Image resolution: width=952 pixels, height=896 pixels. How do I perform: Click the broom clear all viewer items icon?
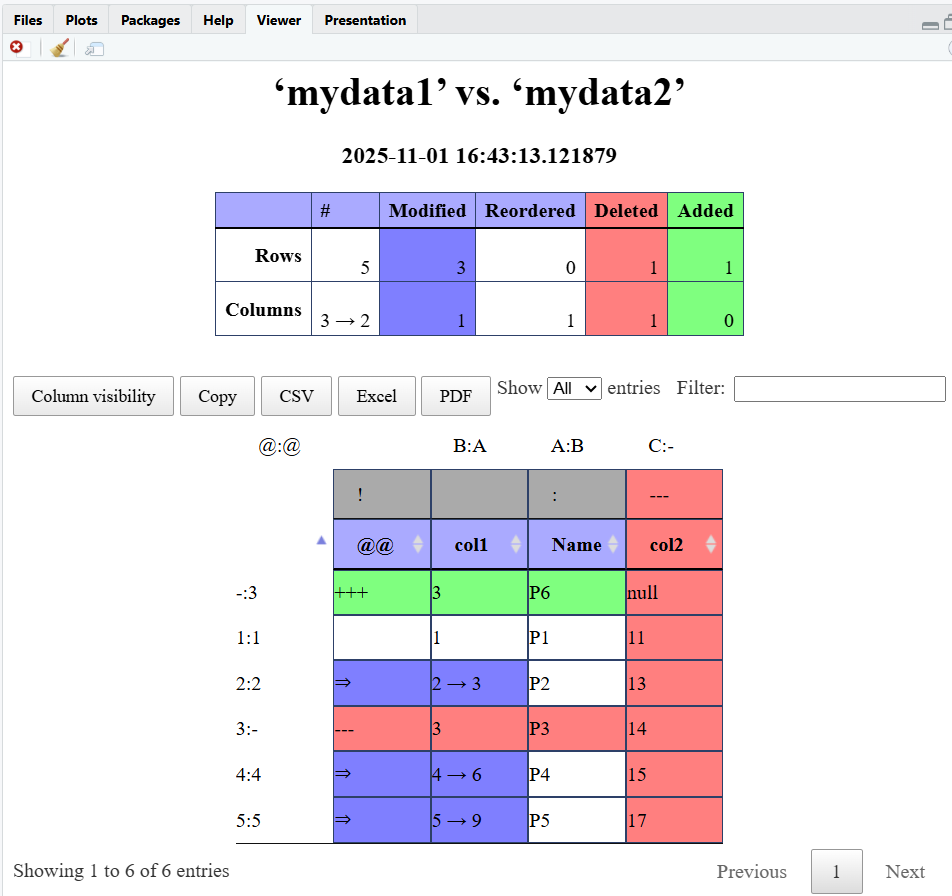pos(60,48)
